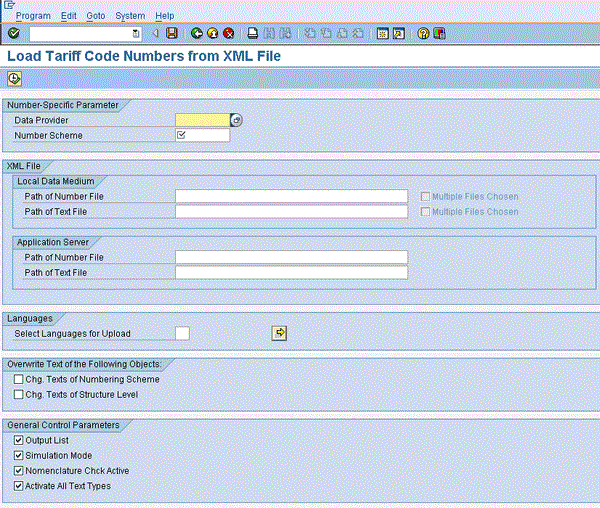Click the Execute clock icon
Viewport: 600px width, 508px height.
click(x=14, y=79)
